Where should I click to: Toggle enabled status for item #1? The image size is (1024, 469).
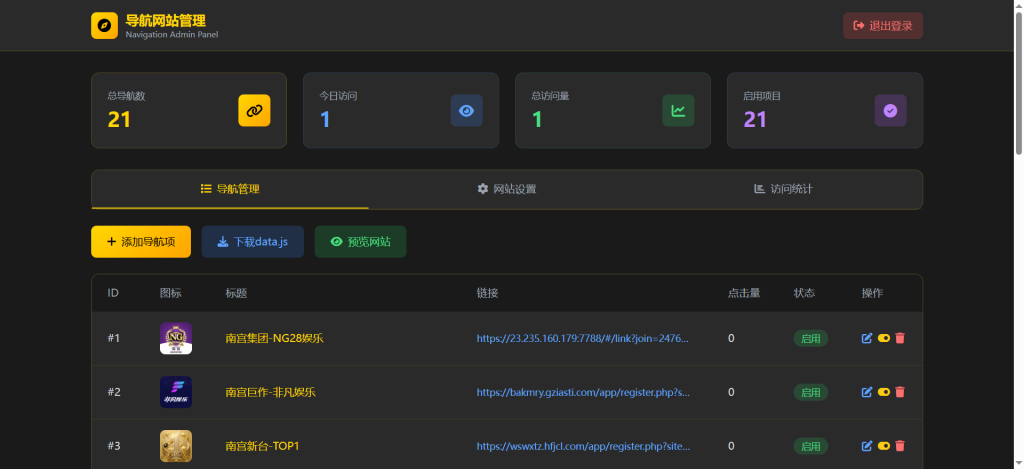point(884,338)
